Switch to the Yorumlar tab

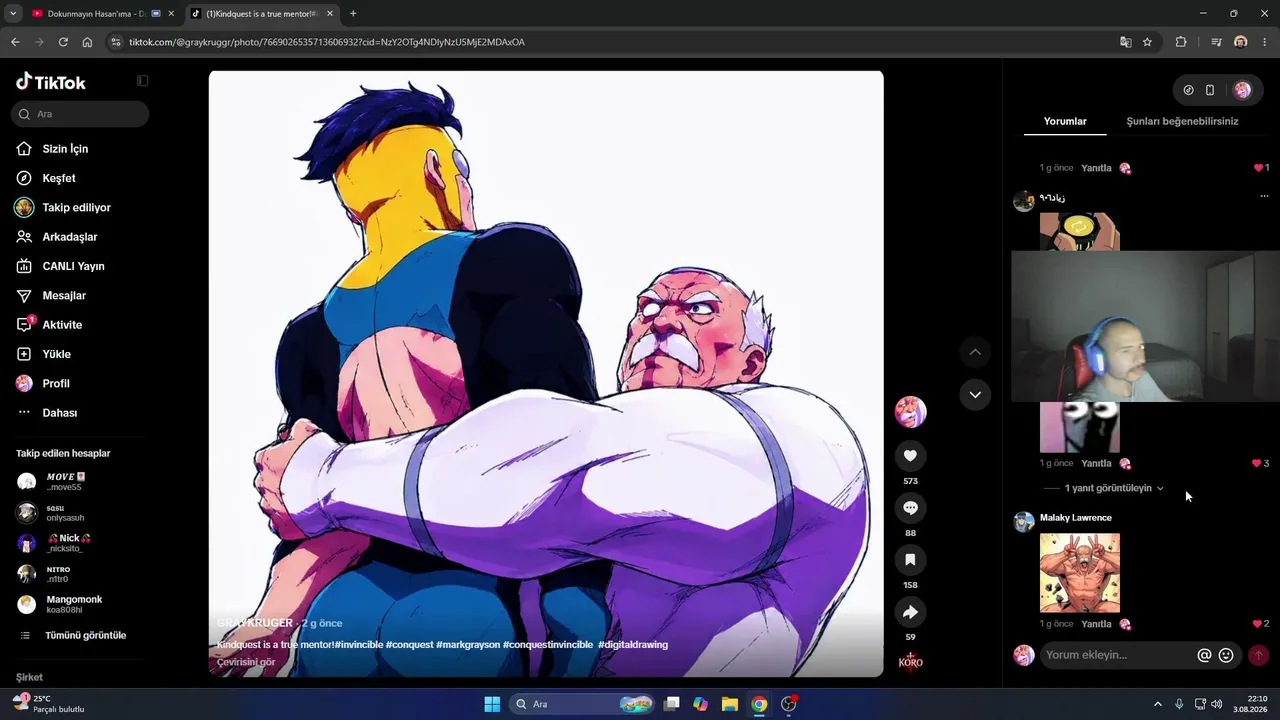coord(1065,121)
